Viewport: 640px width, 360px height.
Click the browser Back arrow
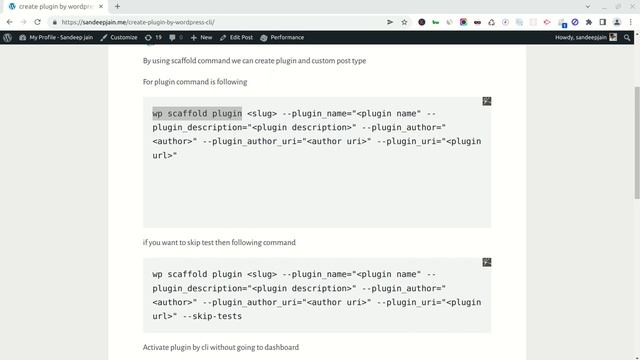pos(9,22)
